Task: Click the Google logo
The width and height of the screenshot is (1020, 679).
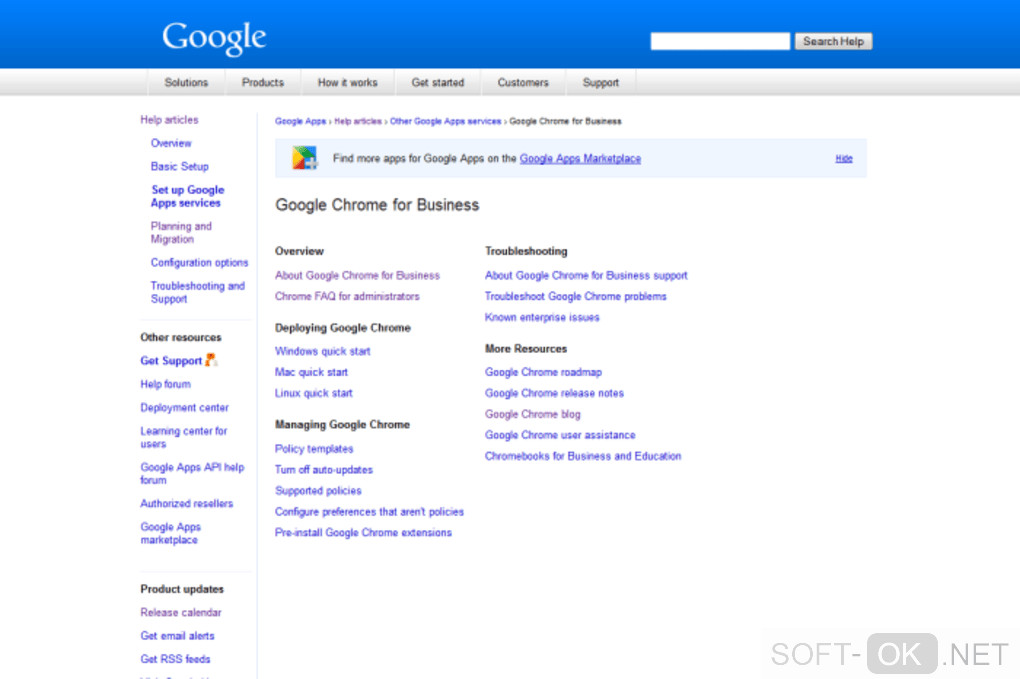Action: pyautogui.click(x=214, y=38)
